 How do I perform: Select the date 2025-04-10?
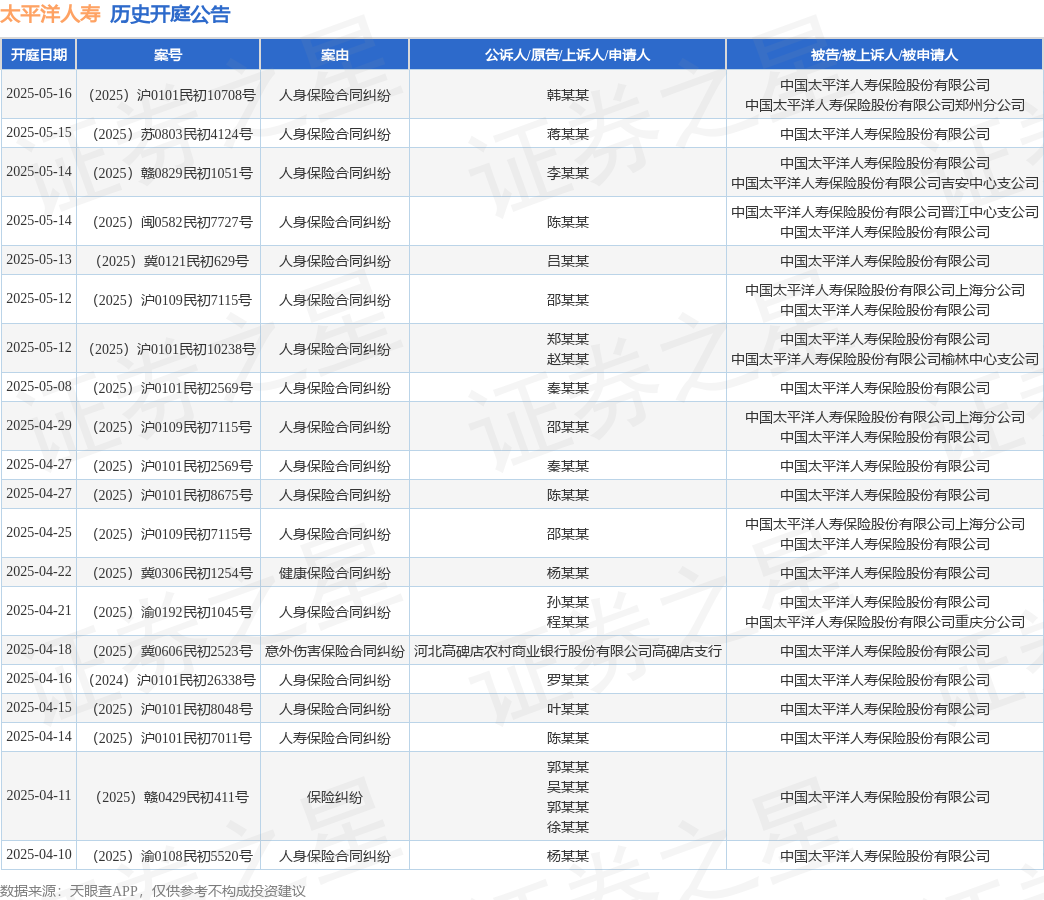[x=39, y=854]
